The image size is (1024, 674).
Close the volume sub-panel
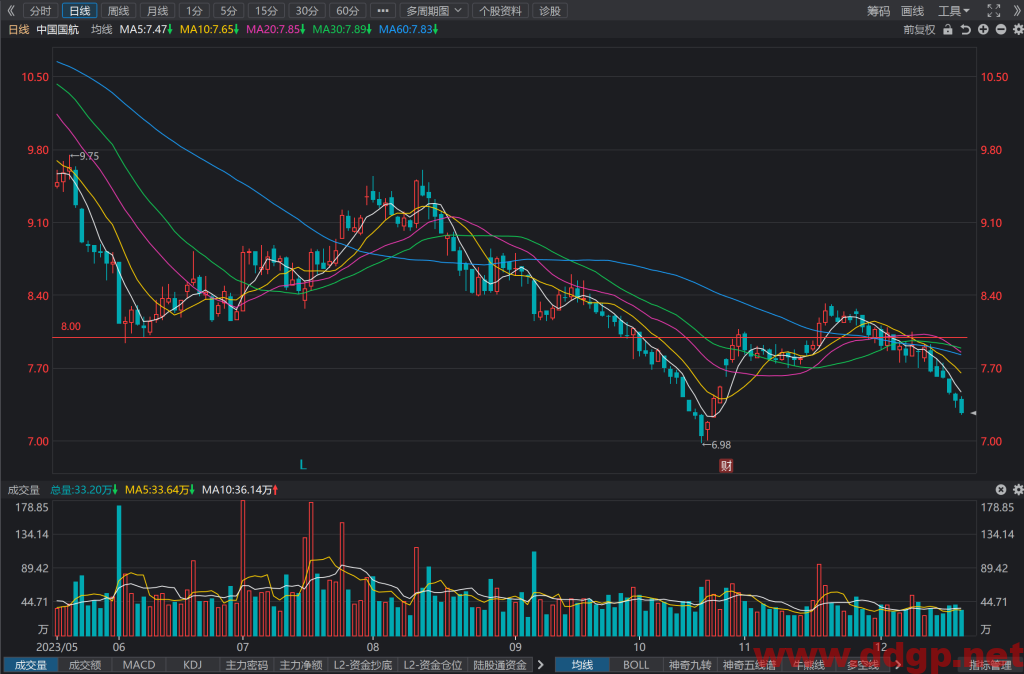coord(1000,489)
